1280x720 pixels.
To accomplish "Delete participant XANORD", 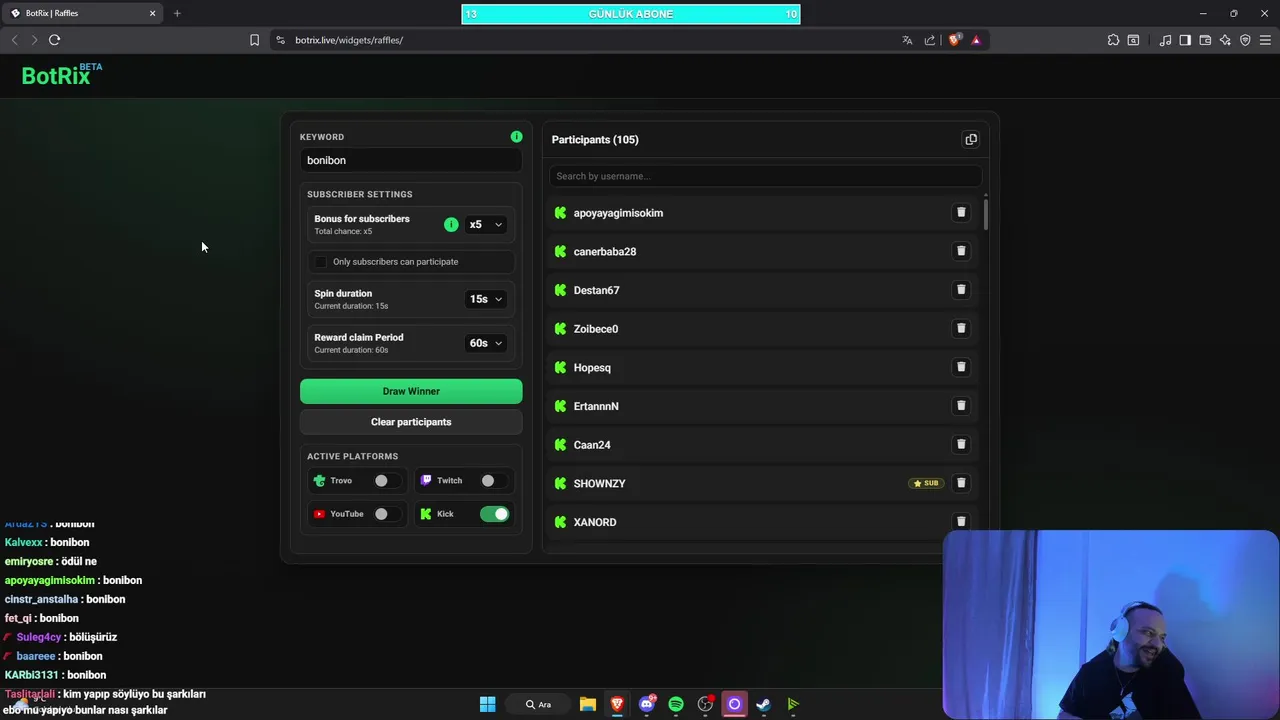I will pos(961,521).
